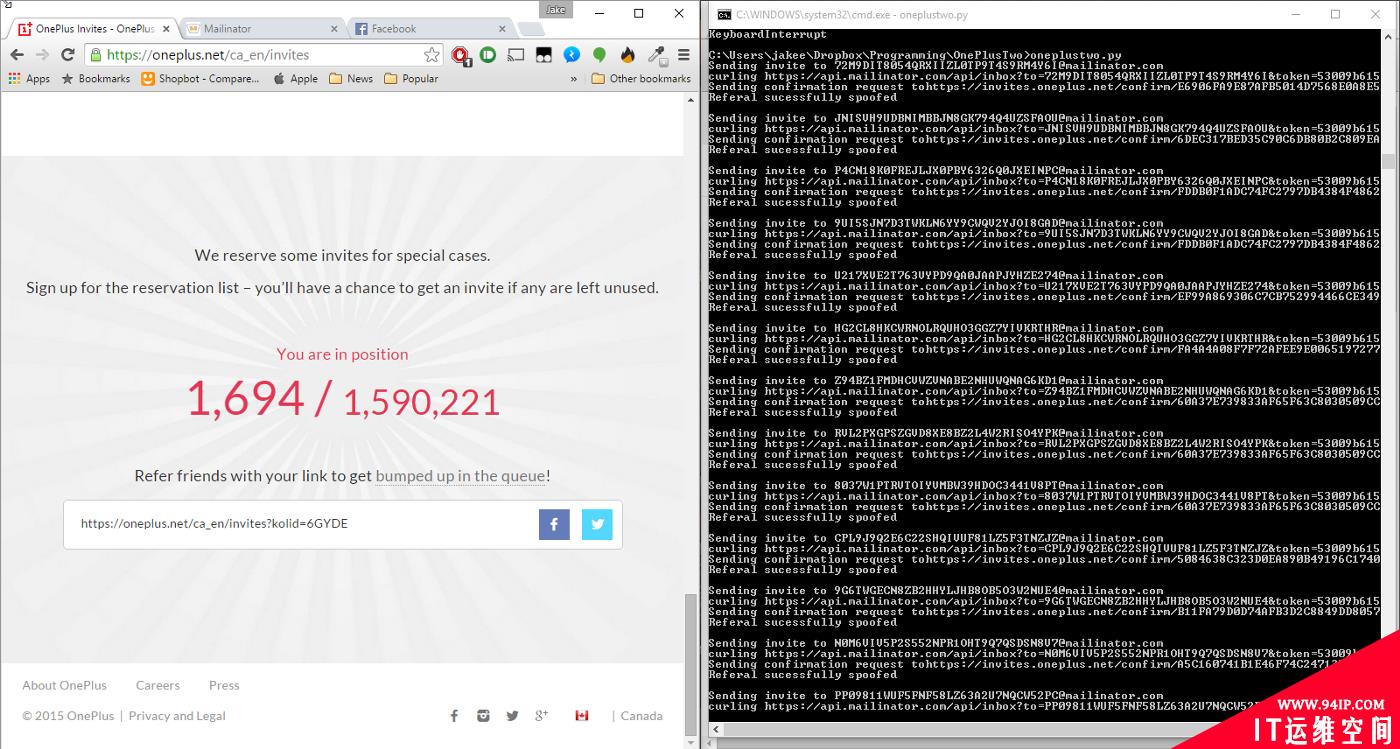1400x749 pixels.
Task: Share referral link via Facebook button
Action: coord(554,524)
